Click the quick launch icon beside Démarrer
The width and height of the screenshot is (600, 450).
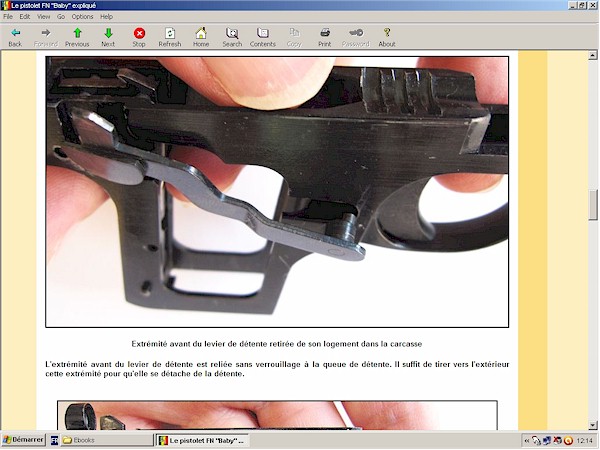pos(54,440)
